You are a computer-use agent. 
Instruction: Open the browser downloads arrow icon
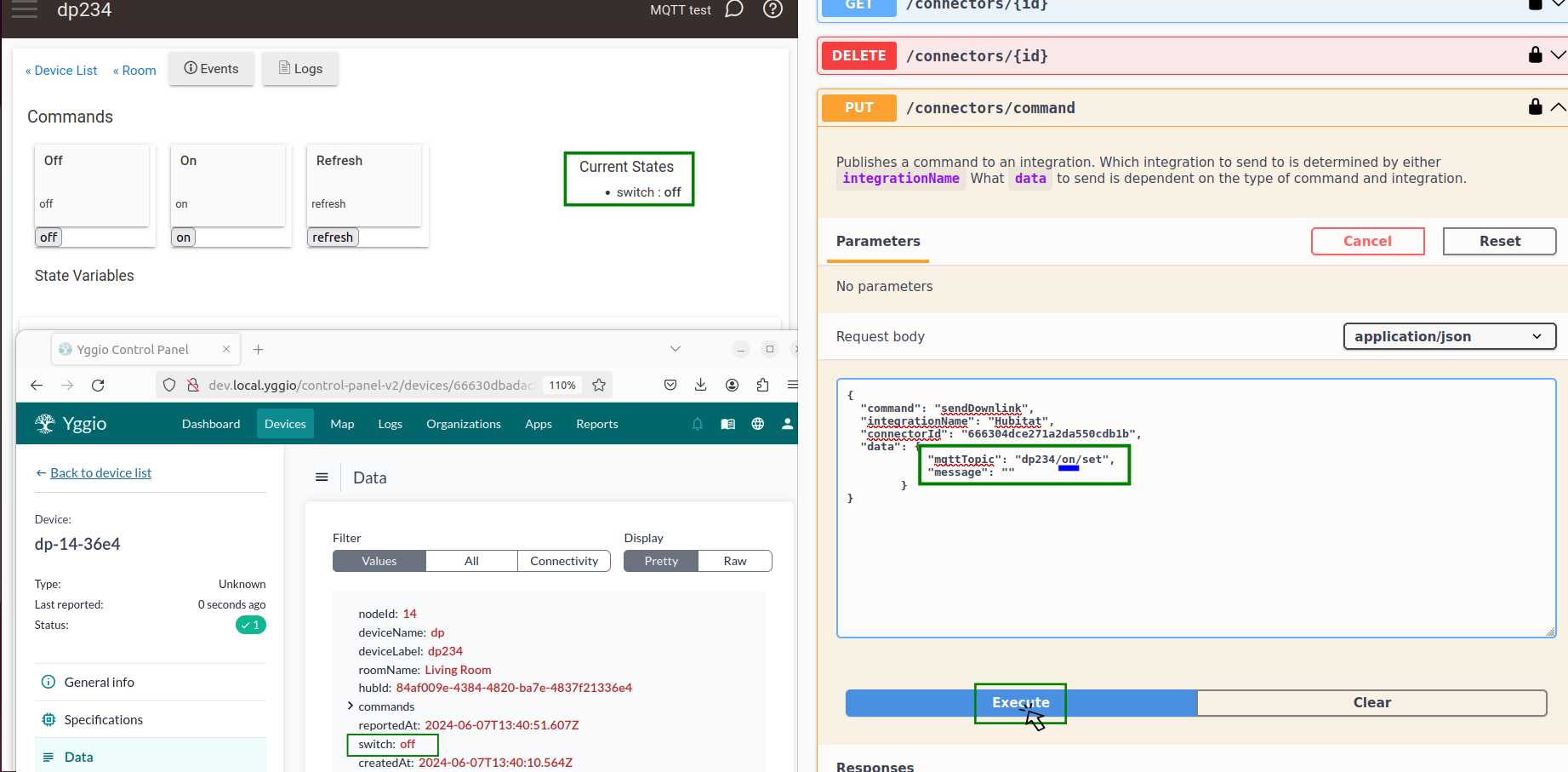[x=700, y=385]
